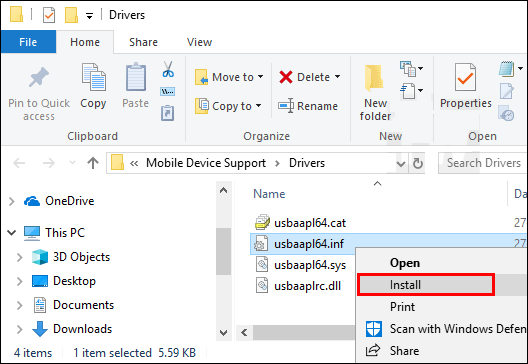This screenshot has height=364, width=528.
Task: Click the Search Drivers field
Action: (483, 163)
